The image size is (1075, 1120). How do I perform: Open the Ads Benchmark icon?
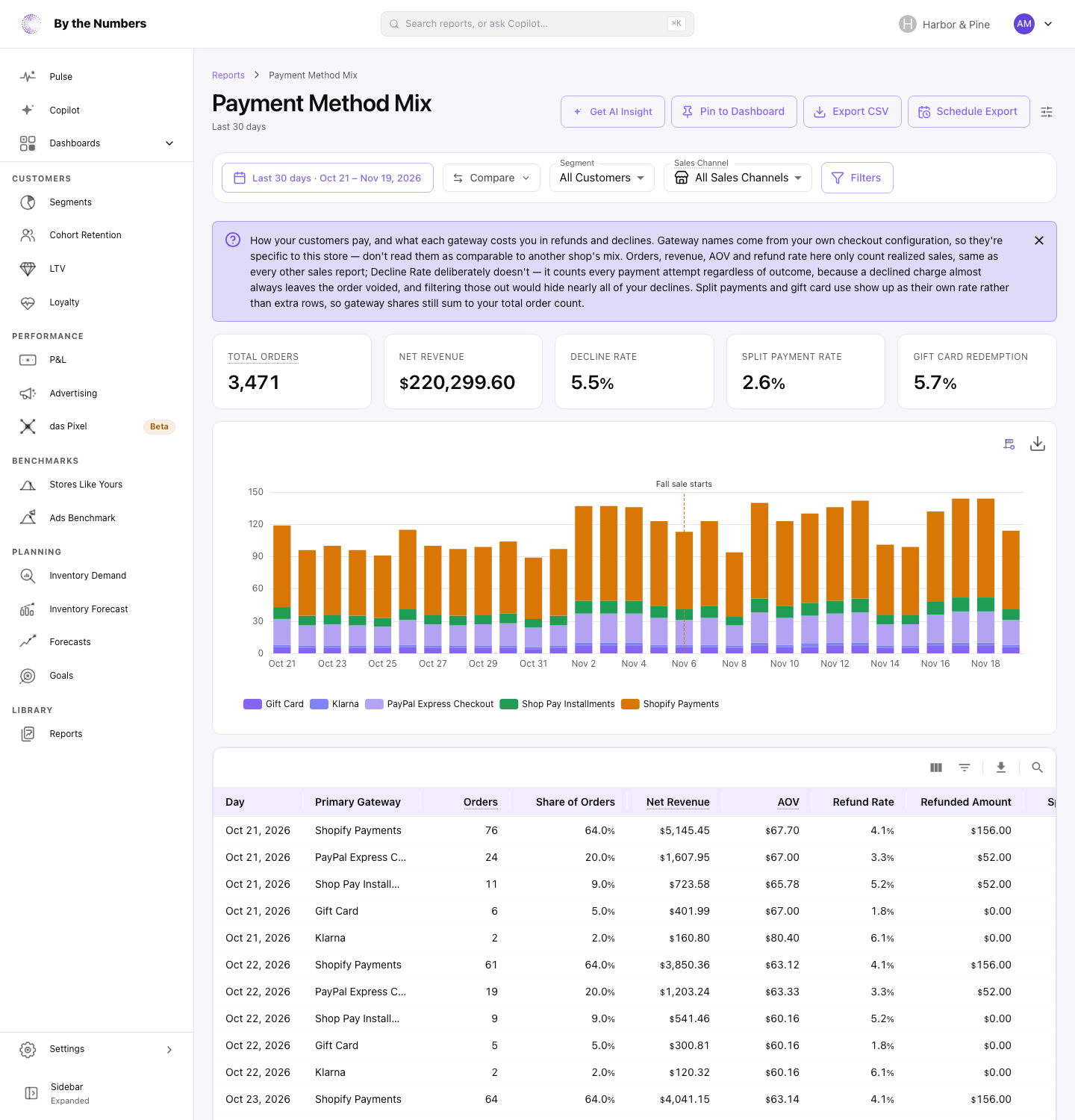pyautogui.click(x=28, y=518)
